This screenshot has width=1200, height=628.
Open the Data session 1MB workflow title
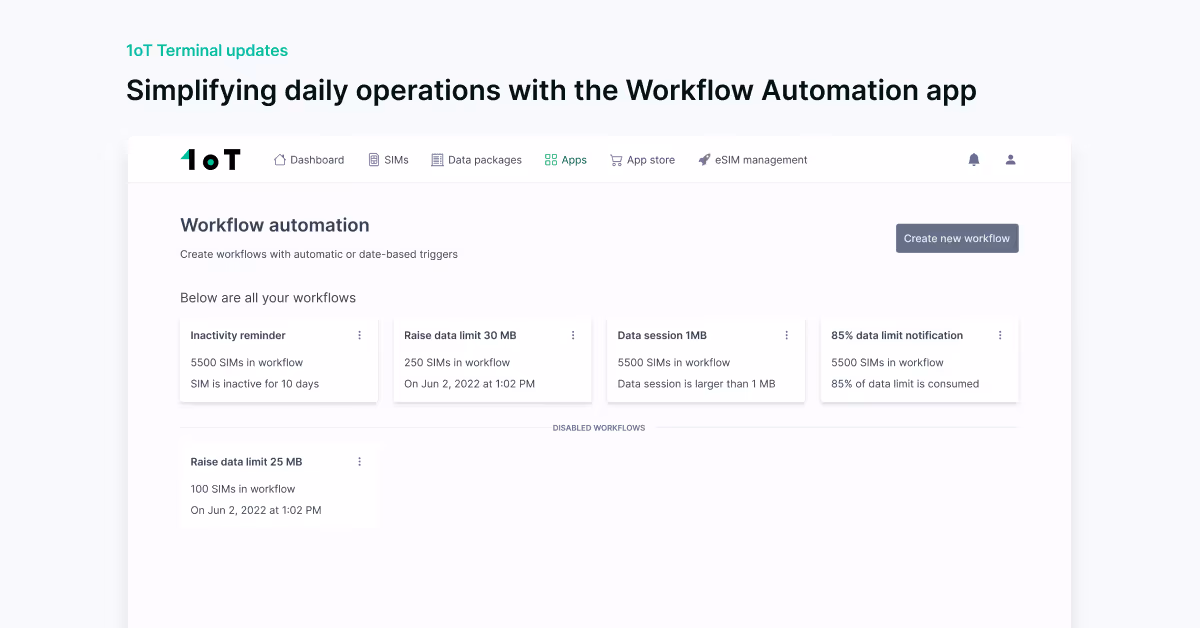point(662,335)
